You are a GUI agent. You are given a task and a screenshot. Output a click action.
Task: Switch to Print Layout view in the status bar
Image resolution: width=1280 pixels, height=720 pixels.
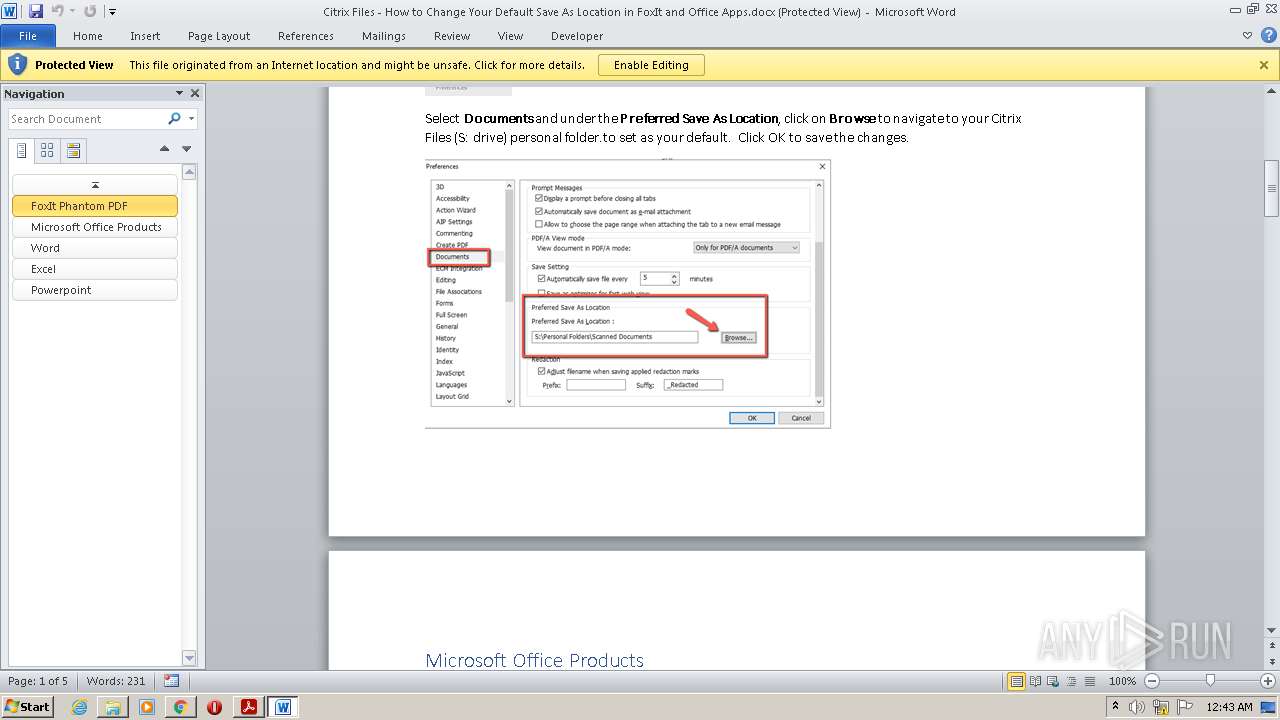point(1016,681)
